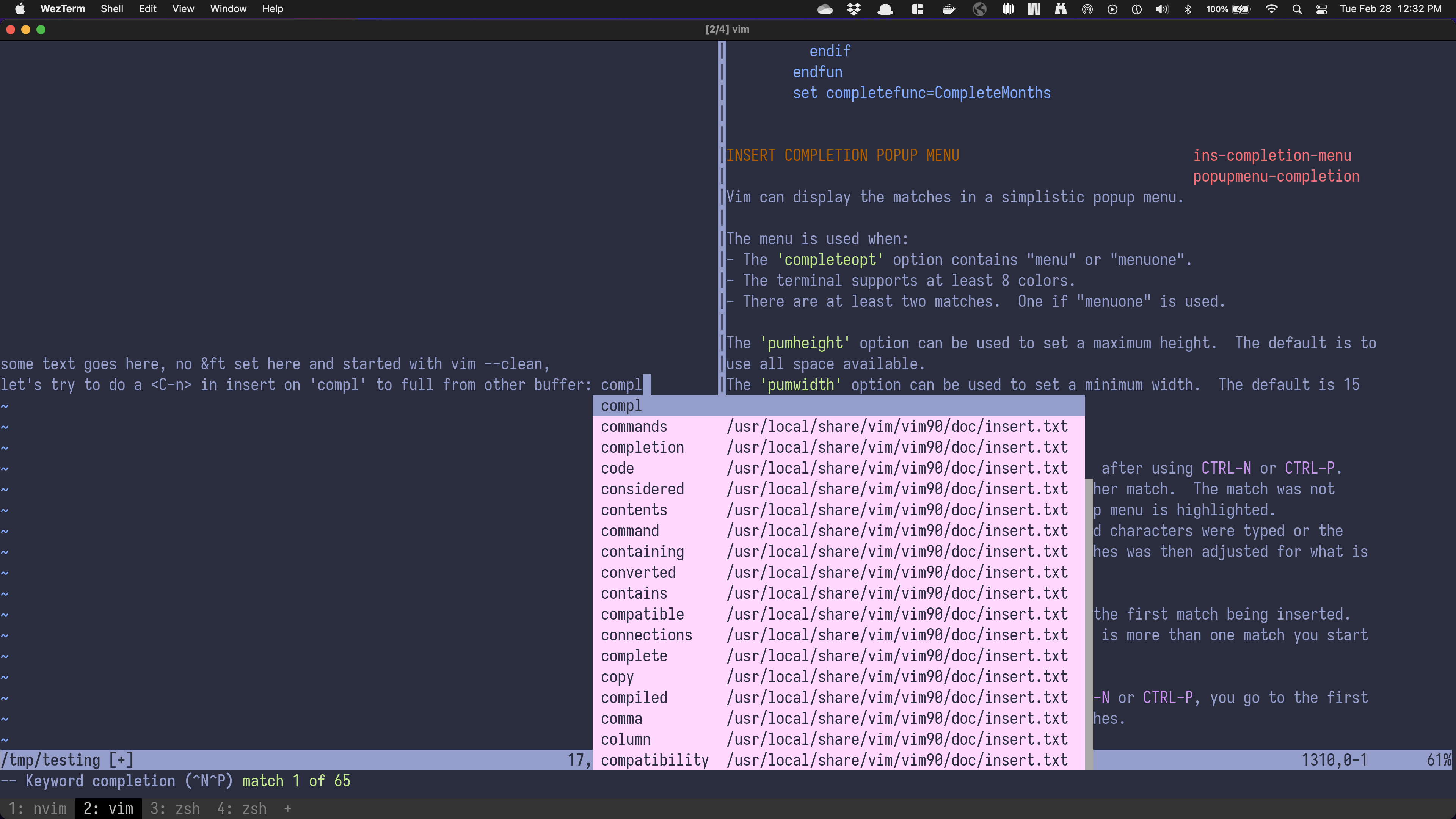Choose 'commands' in the completion popup

coord(634,426)
